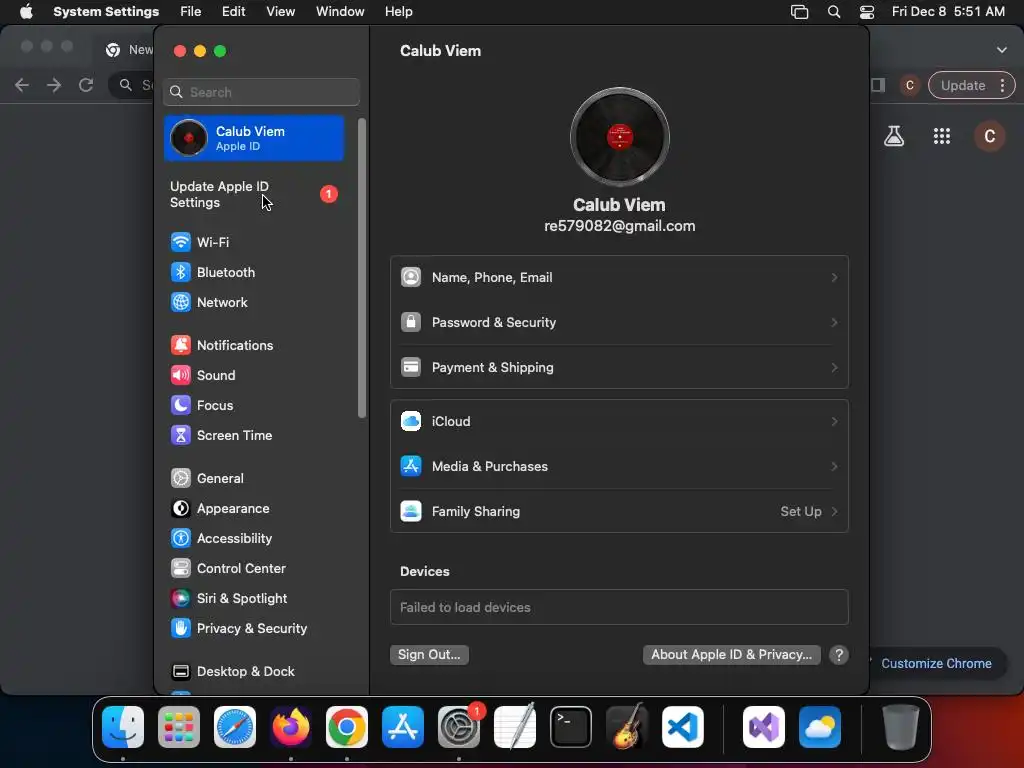This screenshot has height=768, width=1024.
Task: Open the Edit menu
Action: tap(233, 12)
